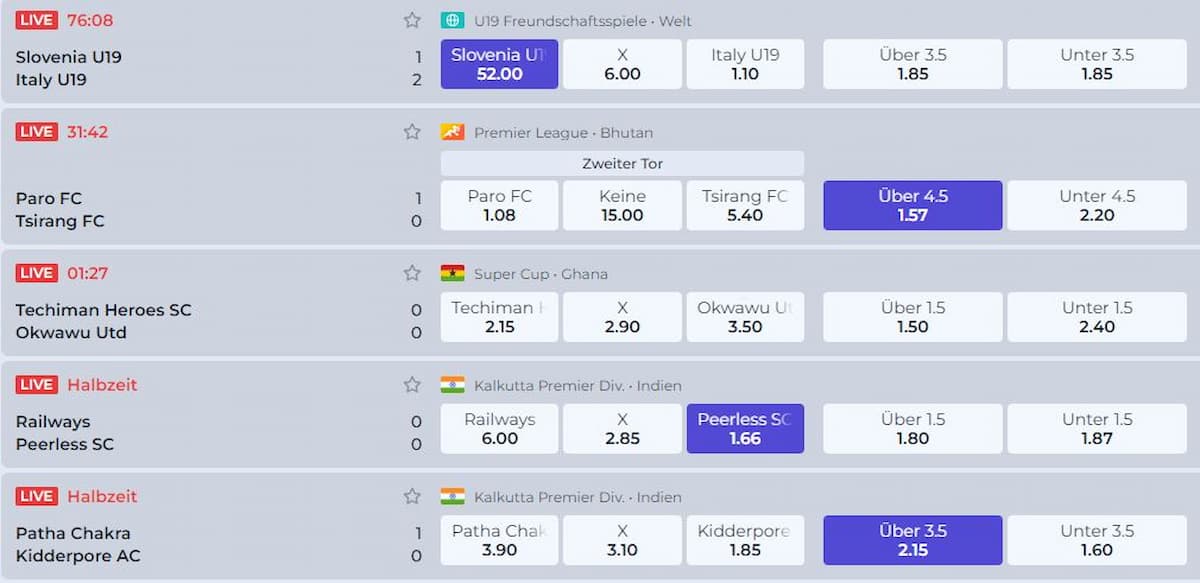Star the Paro FC vs Tsirang FC match
Image resolution: width=1200 pixels, height=583 pixels.
point(412,132)
